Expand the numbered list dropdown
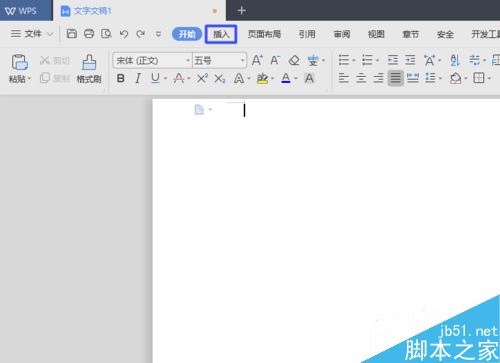 377,61
